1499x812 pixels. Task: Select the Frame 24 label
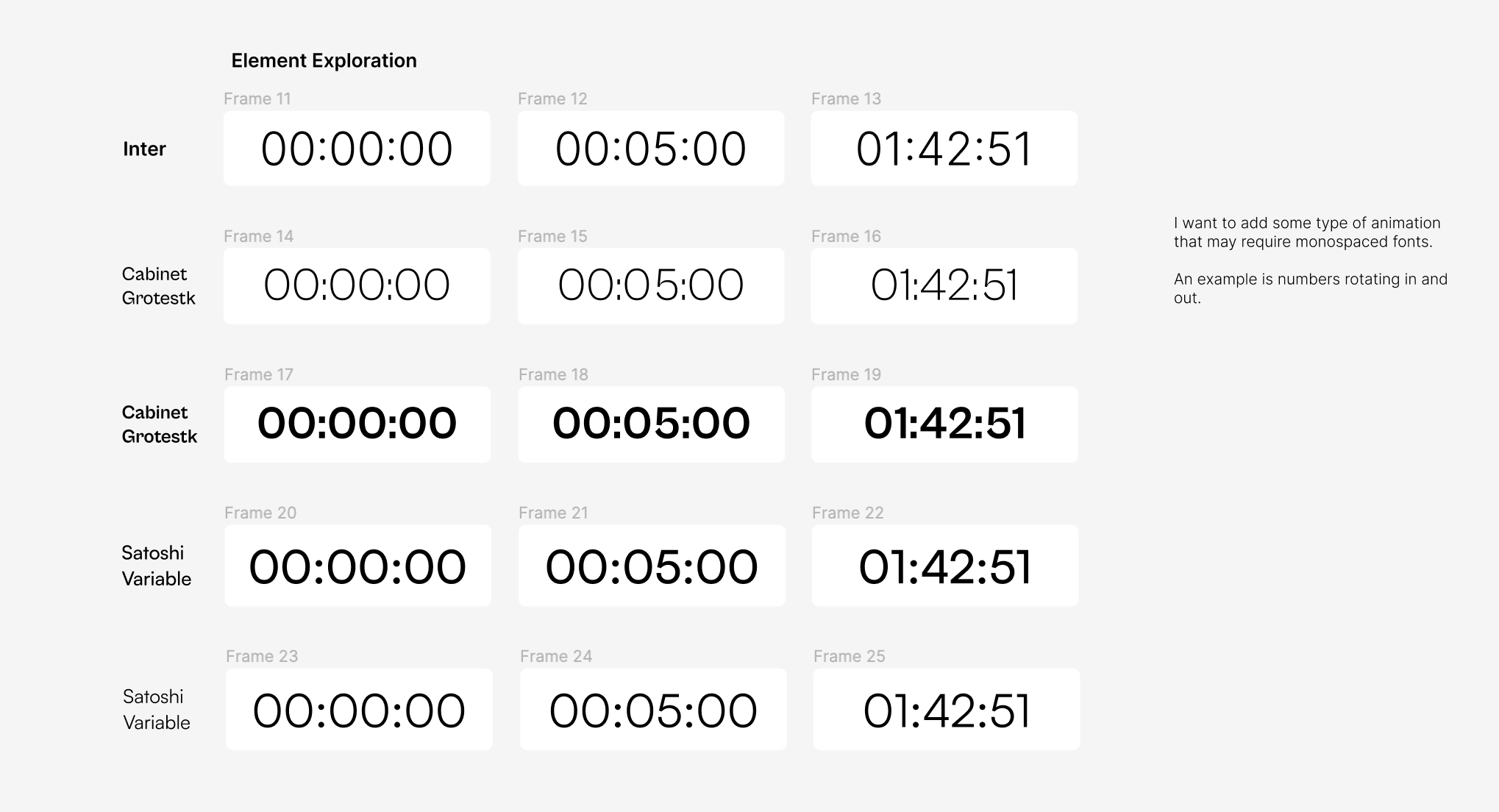coord(556,656)
